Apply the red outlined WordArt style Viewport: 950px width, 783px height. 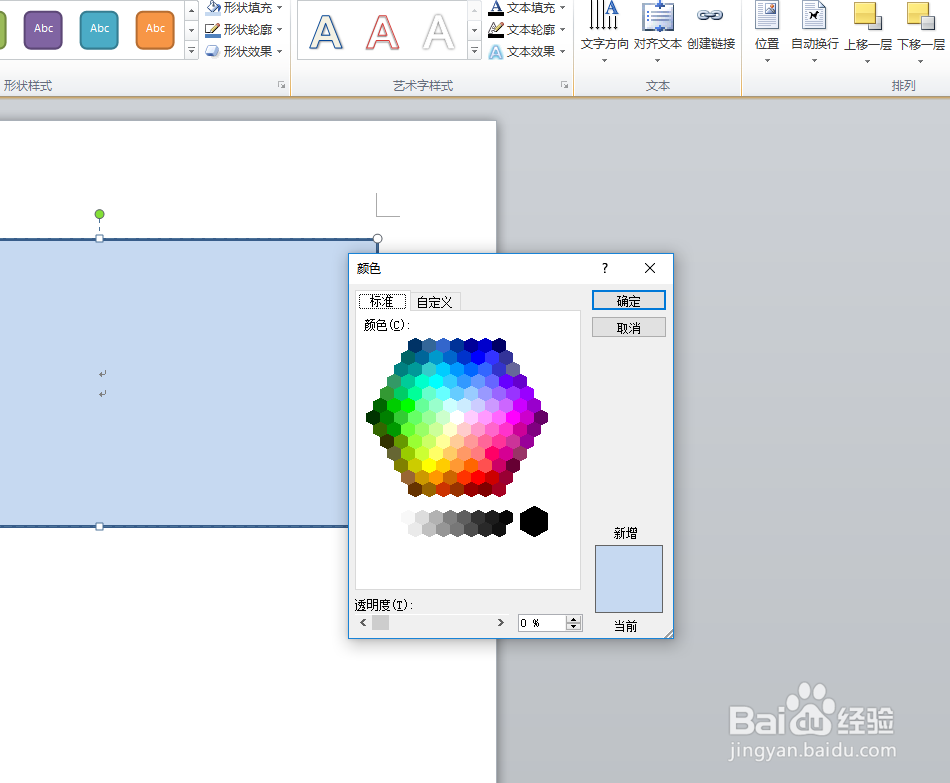382,32
